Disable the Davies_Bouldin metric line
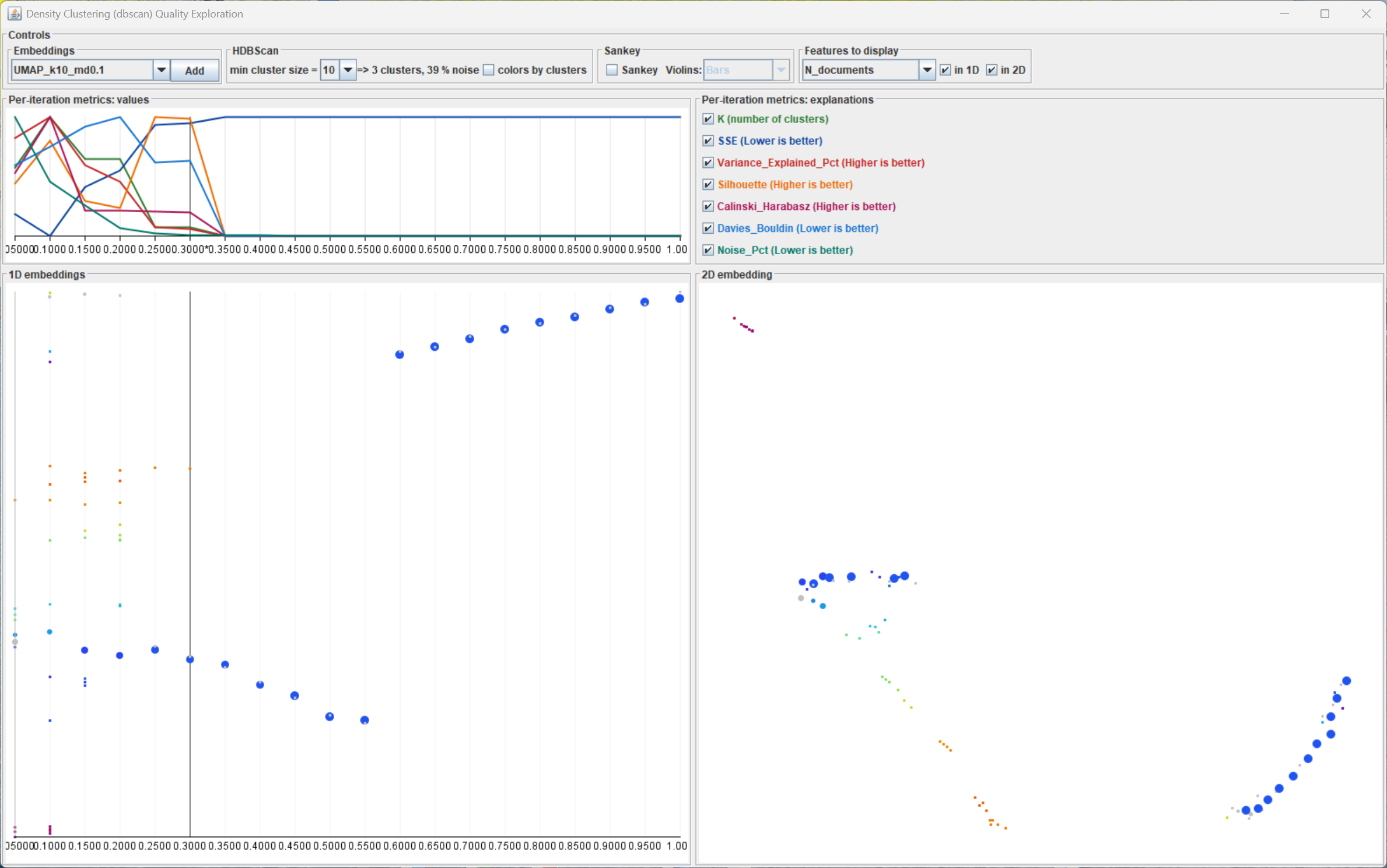Screen dimensions: 1387x868 (x=708, y=229)
